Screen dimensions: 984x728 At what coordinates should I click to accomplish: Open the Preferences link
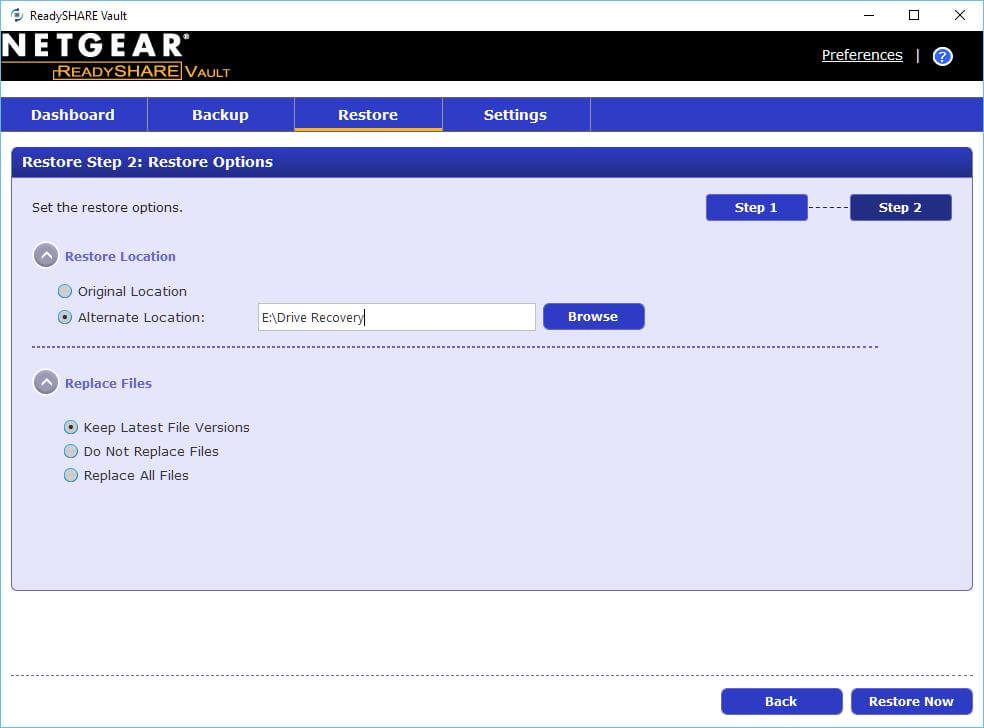[862, 55]
